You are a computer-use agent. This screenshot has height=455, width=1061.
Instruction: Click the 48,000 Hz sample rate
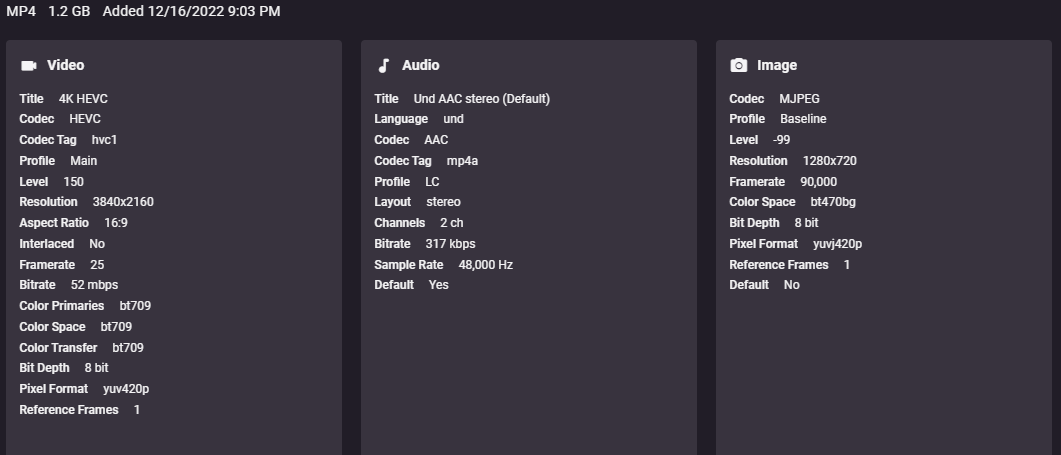(x=485, y=265)
